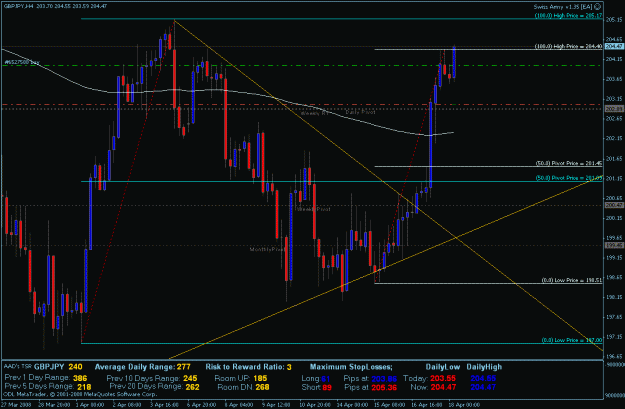Click the Prev 5 Days Range value 218
Image resolution: width=625 pixels, height=409 pixels.
click(x=84, y=387)
